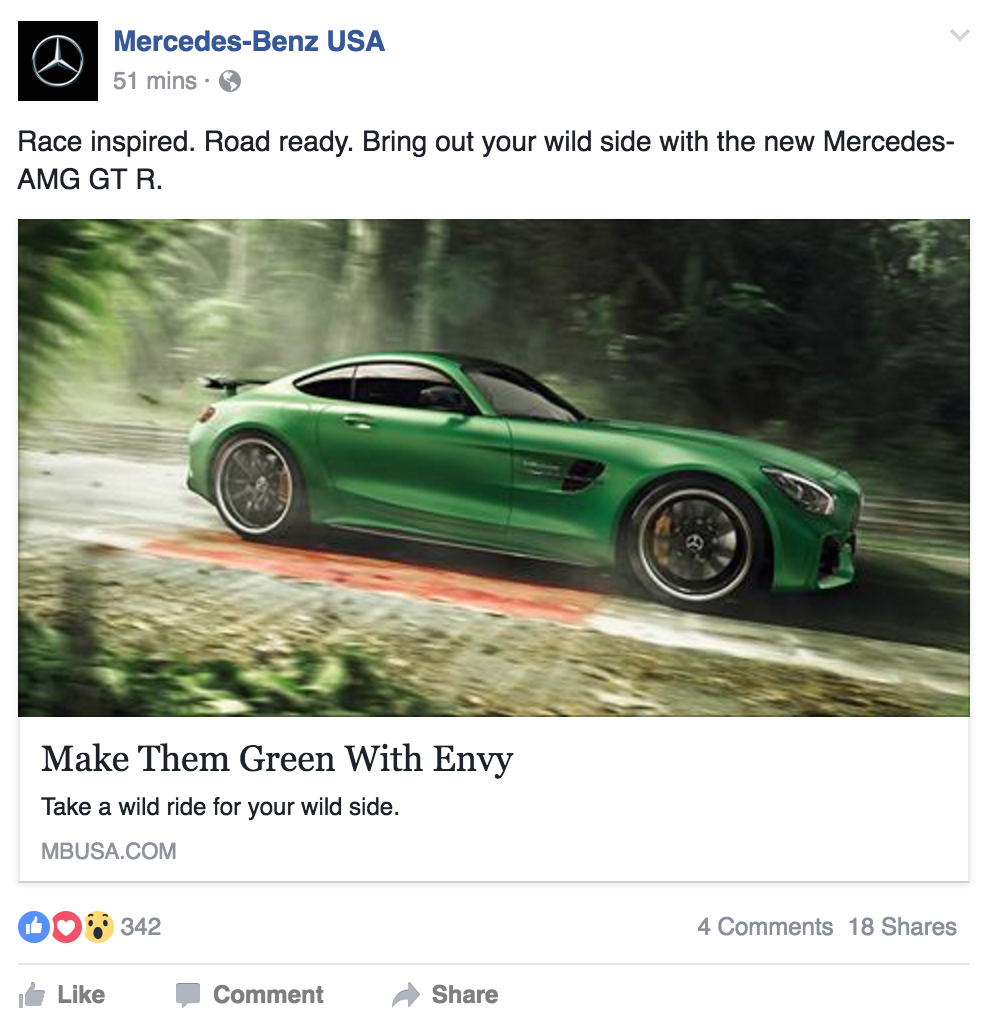Open the 18 Shares link

click(x=902, y=927)
